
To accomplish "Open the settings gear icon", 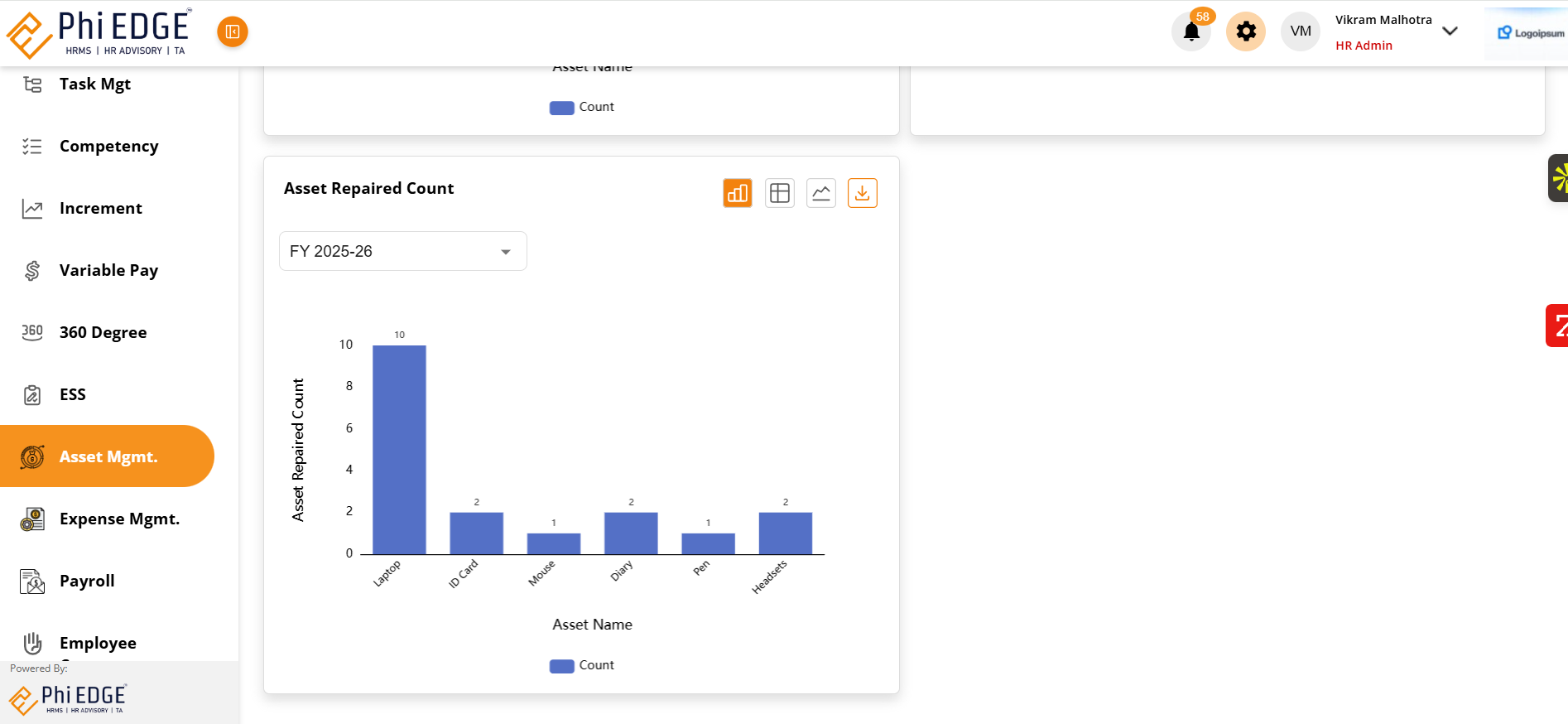I will 1245,31.
